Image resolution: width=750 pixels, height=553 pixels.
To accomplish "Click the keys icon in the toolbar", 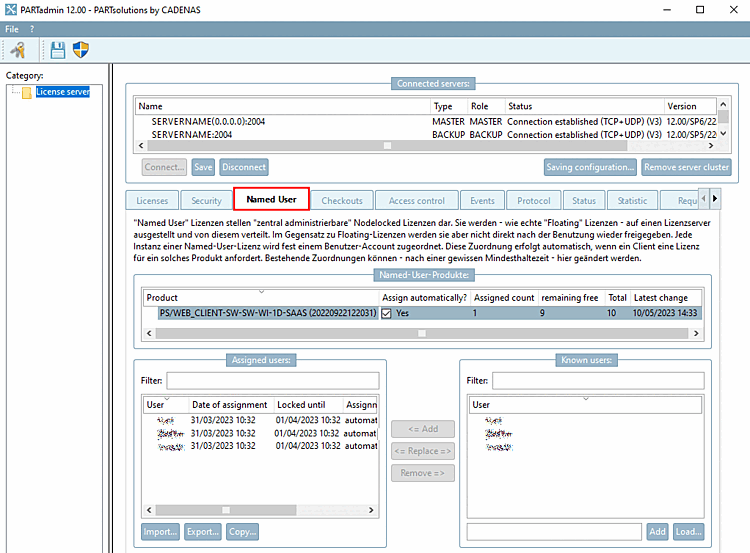I will (x=18, y=50).
